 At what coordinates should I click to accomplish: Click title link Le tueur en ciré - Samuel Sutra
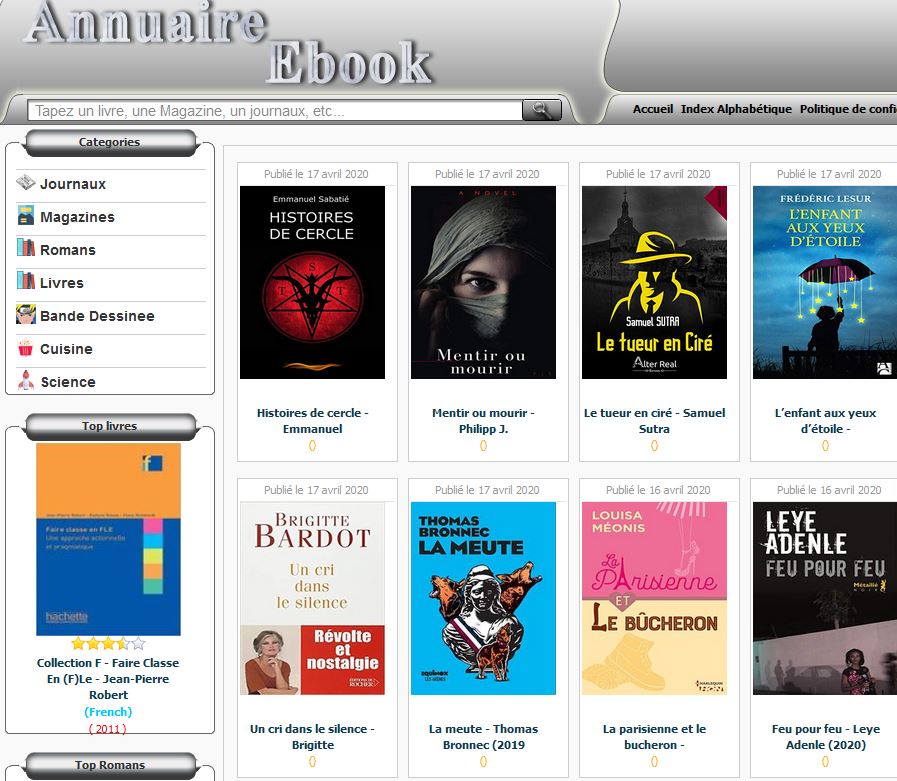click(654, 421)
